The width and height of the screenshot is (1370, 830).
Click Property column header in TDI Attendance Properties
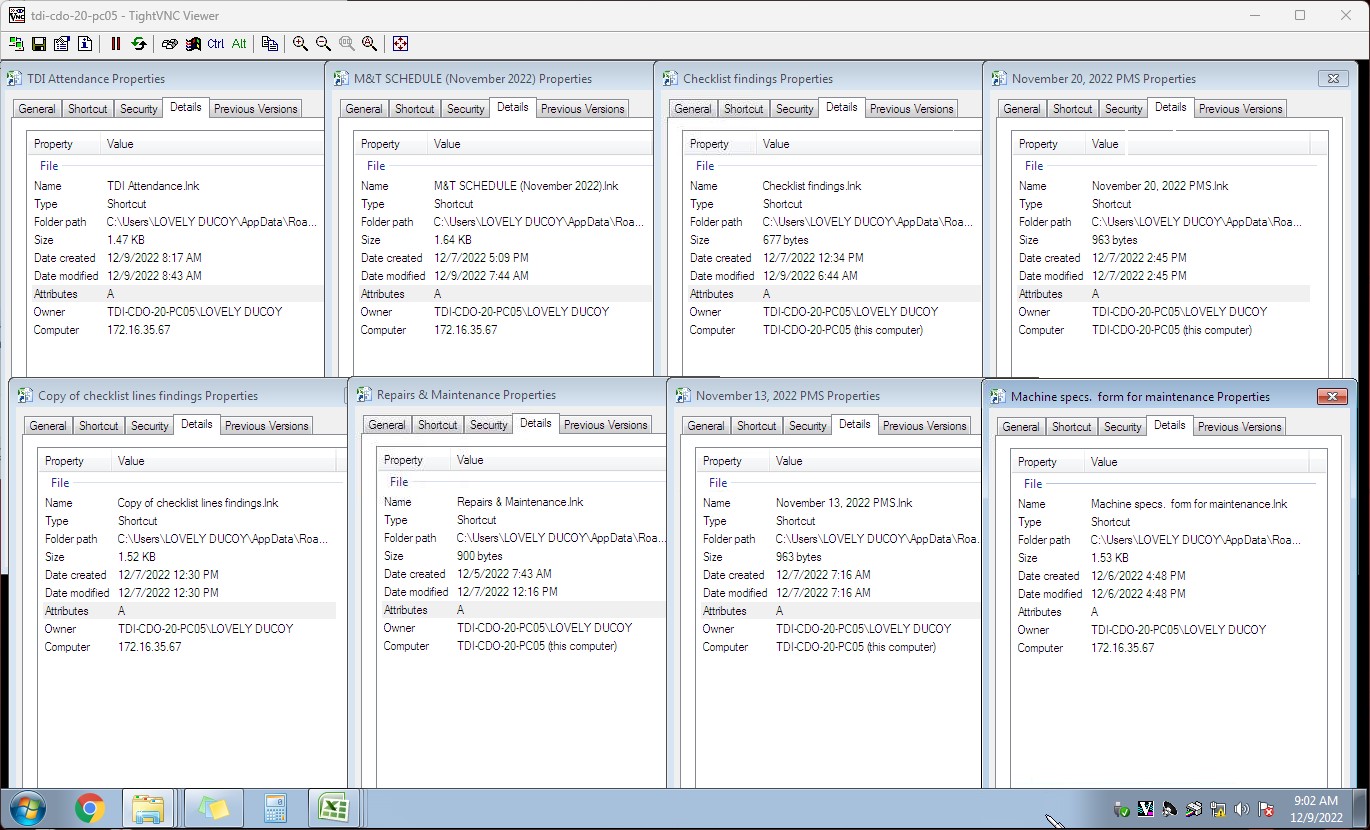[x=65, y=144]
